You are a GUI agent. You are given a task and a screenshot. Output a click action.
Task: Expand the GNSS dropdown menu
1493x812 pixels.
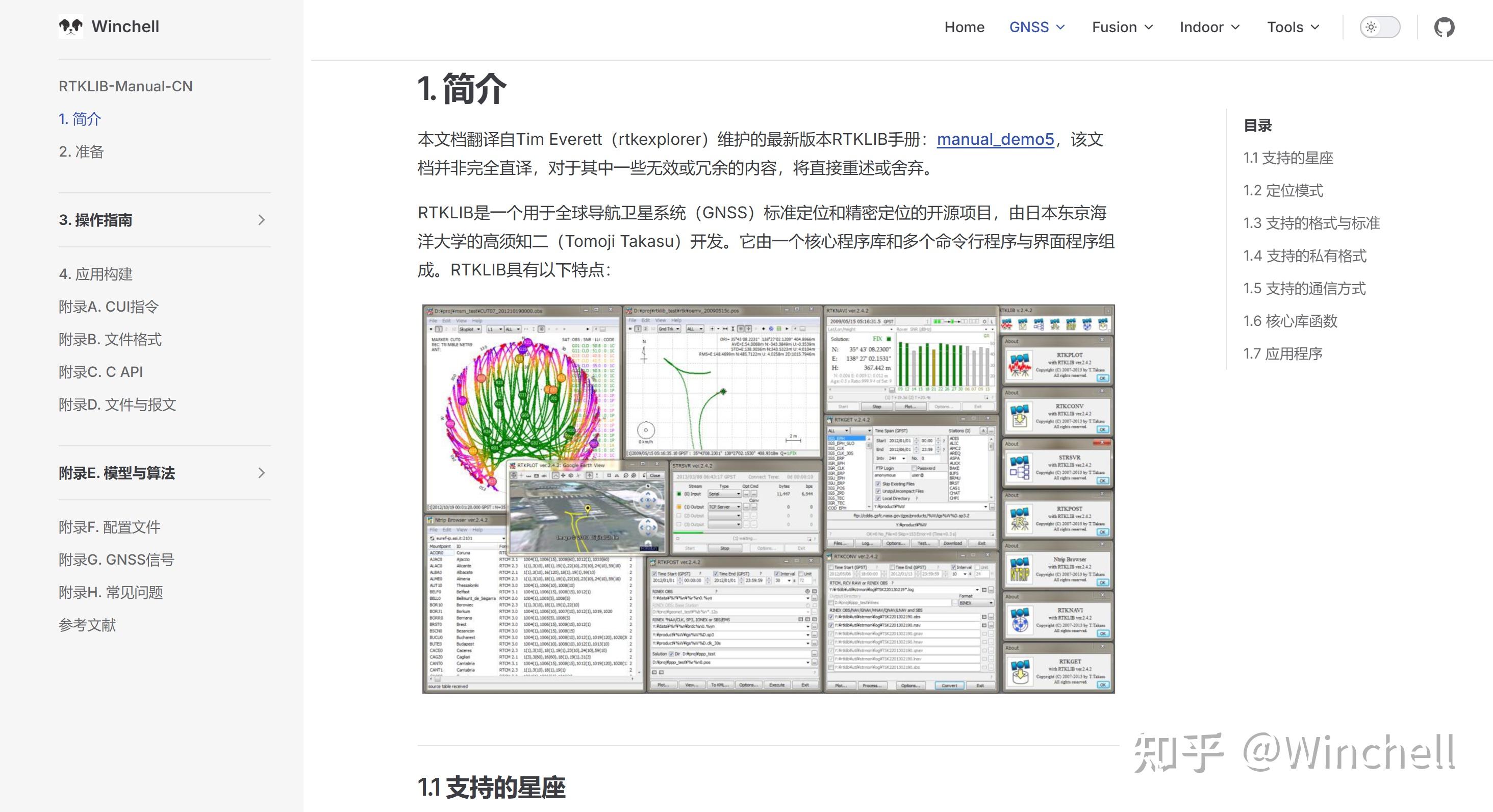1037,27
